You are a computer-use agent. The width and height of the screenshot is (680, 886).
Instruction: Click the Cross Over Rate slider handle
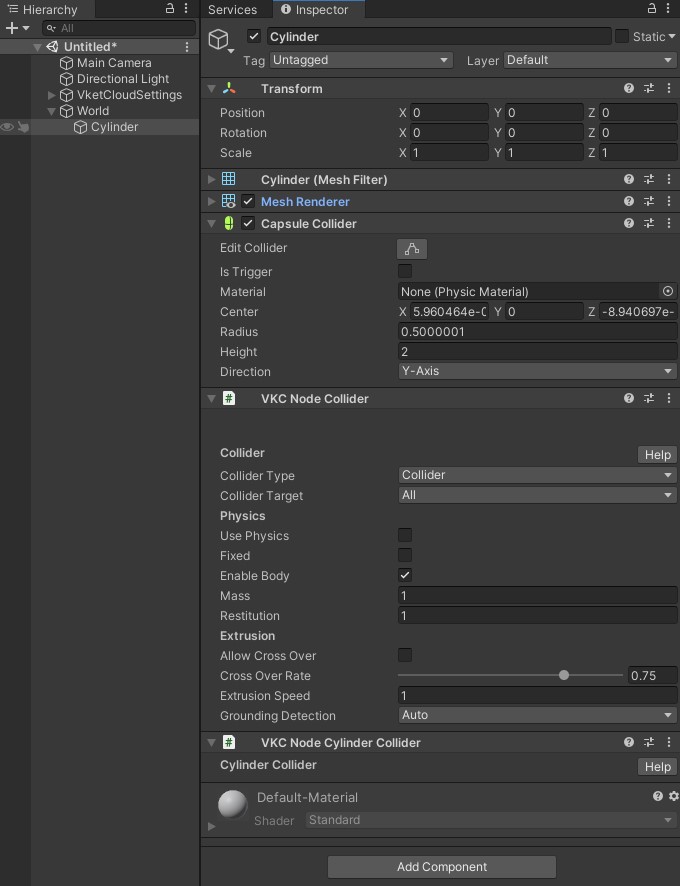(564, 676)
